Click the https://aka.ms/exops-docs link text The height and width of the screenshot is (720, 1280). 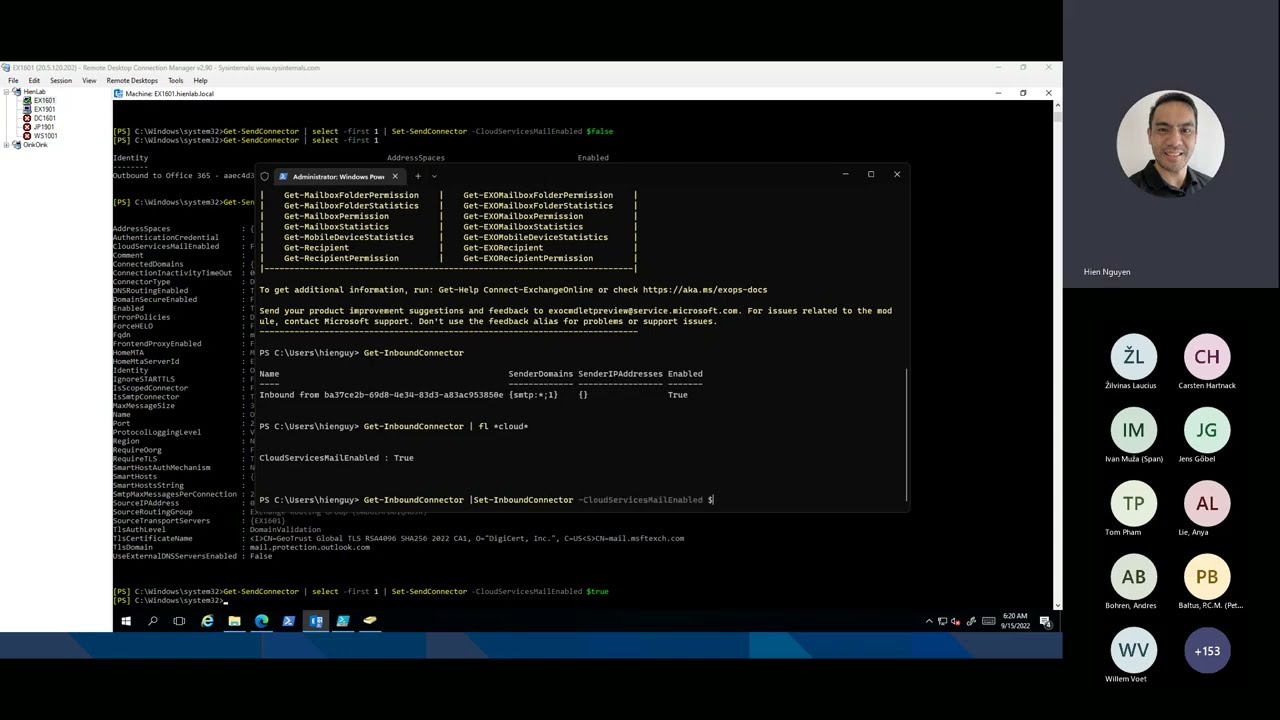tap(705, 290)
